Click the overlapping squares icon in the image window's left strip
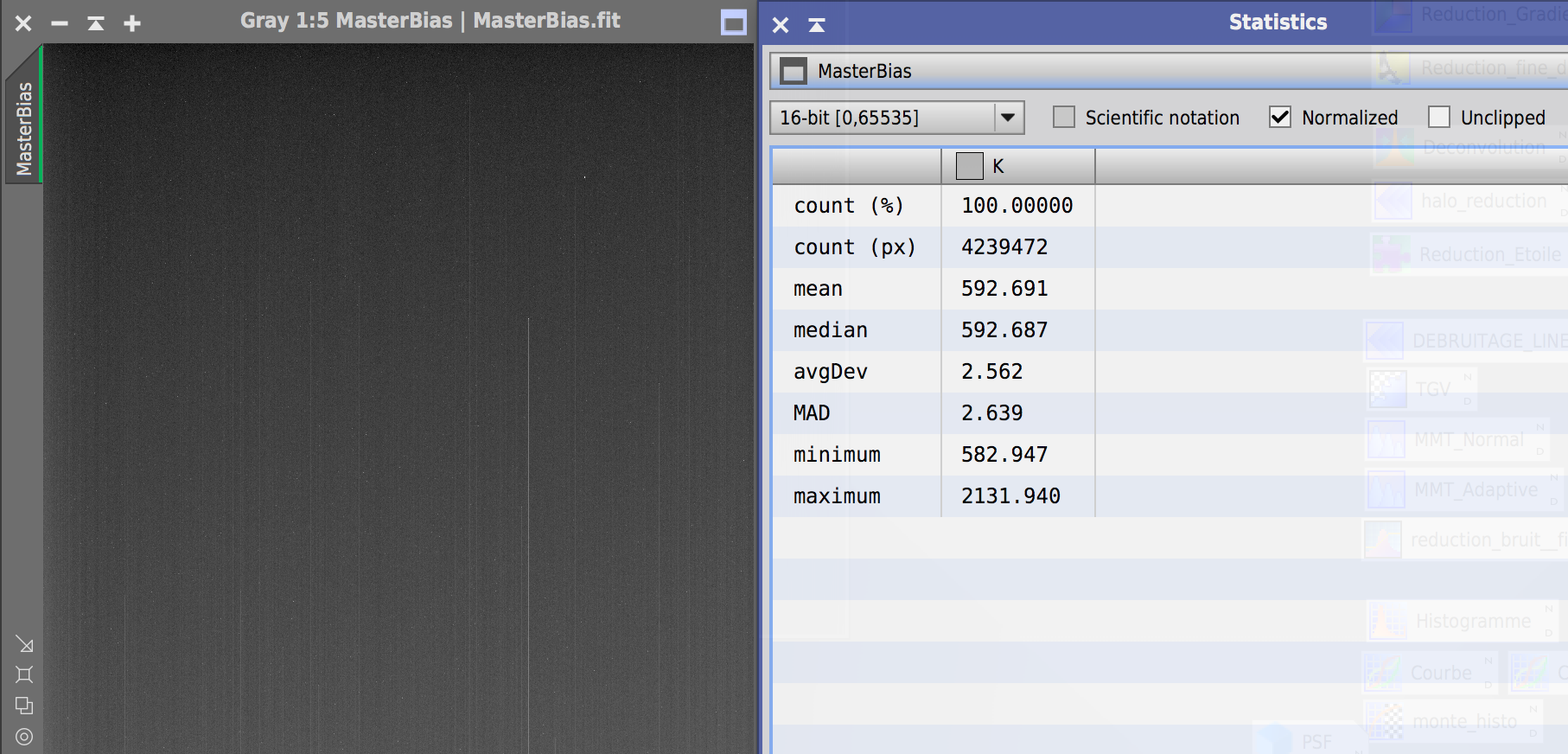This screenshot has height=754, width=1568. tap(24, 706)
